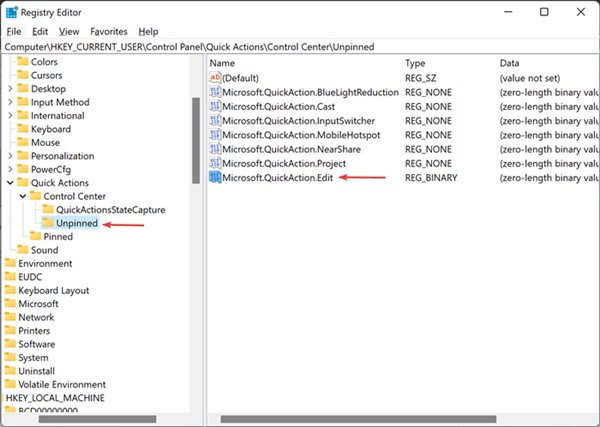This screenshot has height=427, width=600.
Task: Click the registry path address bar
Action: pos(300,47)
